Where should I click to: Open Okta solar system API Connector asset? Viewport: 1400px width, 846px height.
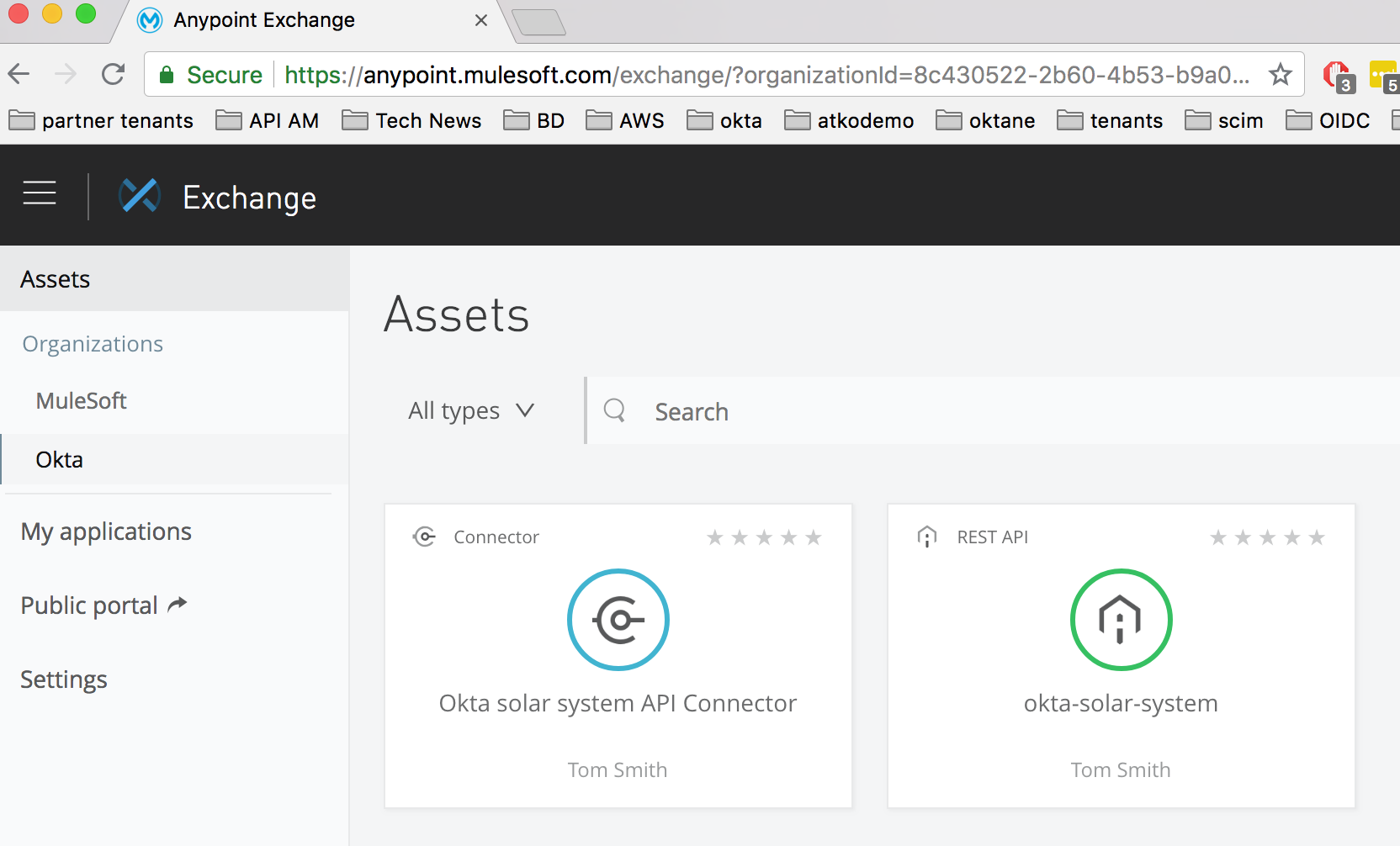(618, 703)
